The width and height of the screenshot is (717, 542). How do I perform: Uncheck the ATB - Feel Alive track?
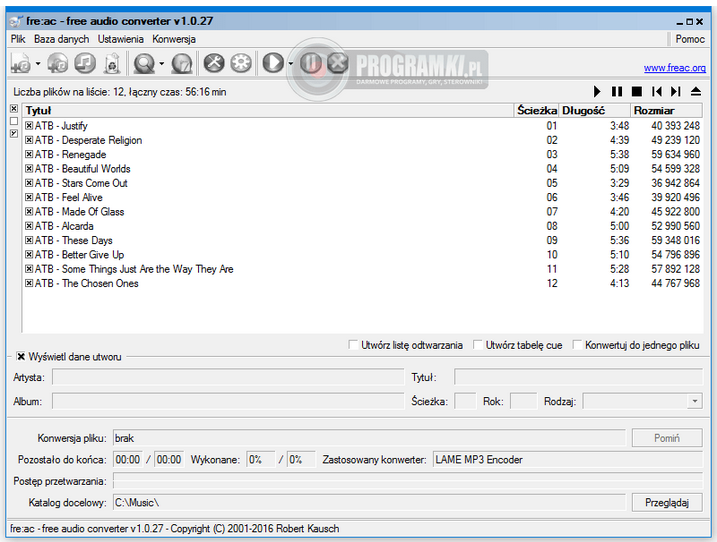[29, 197]
